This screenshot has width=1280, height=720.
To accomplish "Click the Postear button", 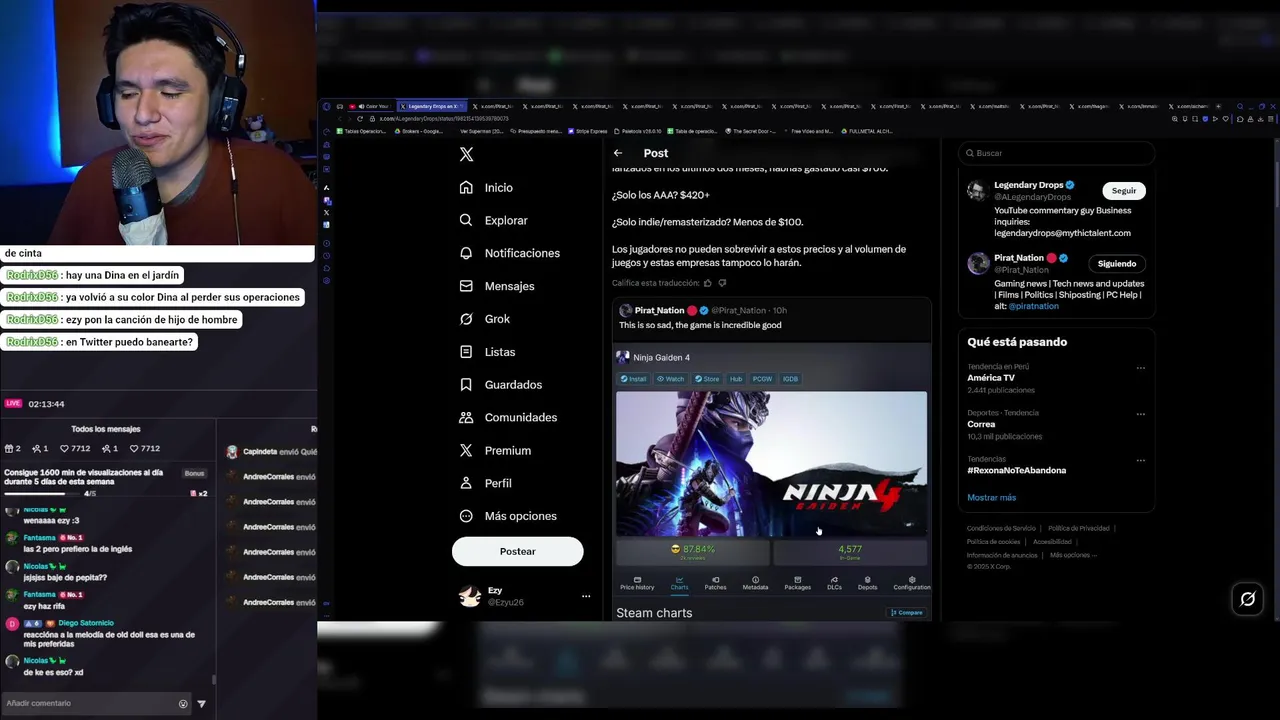I will [517, 551].
